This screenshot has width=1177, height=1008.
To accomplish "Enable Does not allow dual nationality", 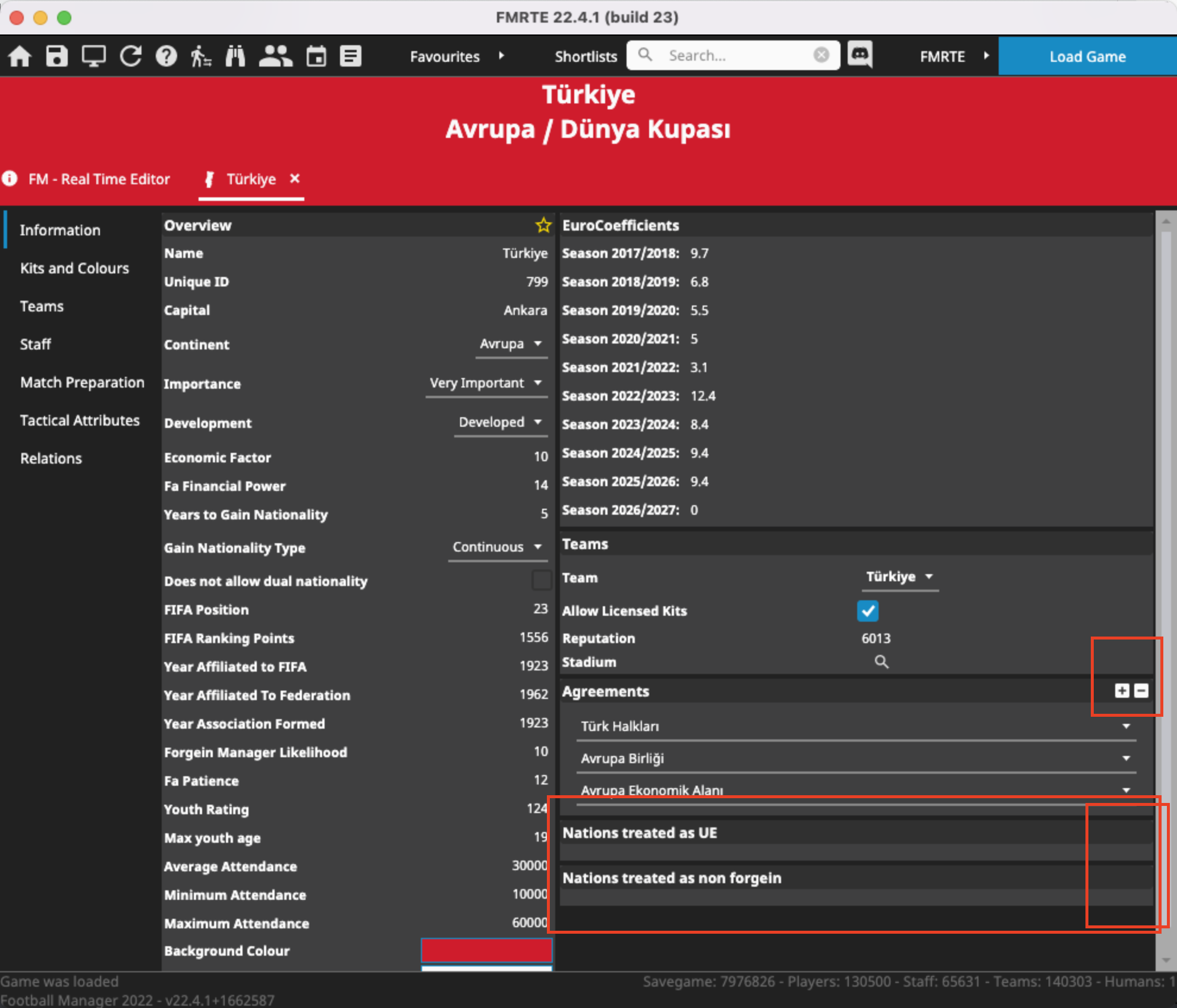I will 541,580.
